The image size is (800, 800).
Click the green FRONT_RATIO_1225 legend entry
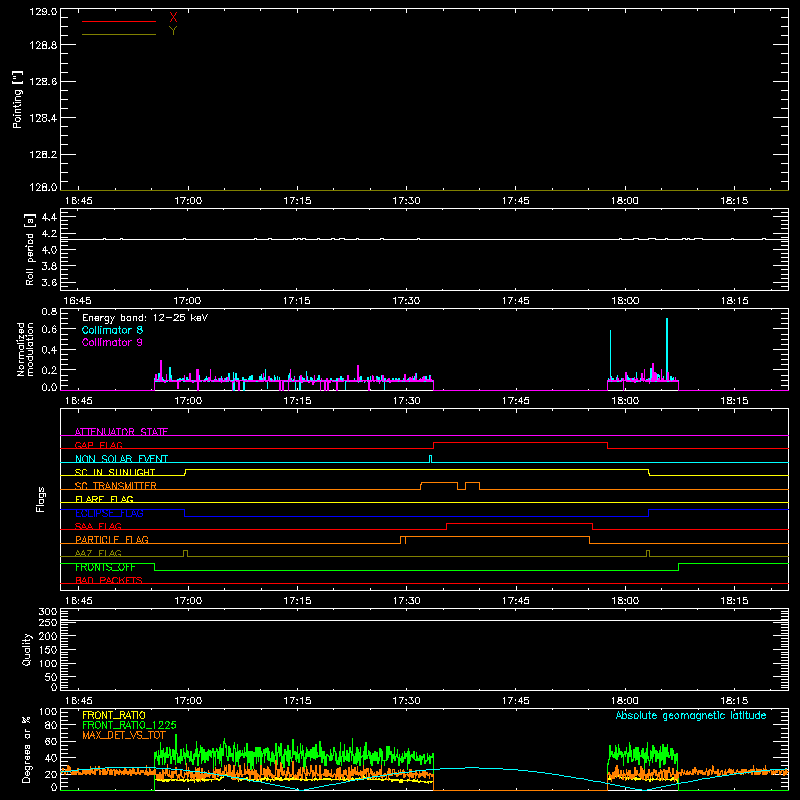pos(129,725)
